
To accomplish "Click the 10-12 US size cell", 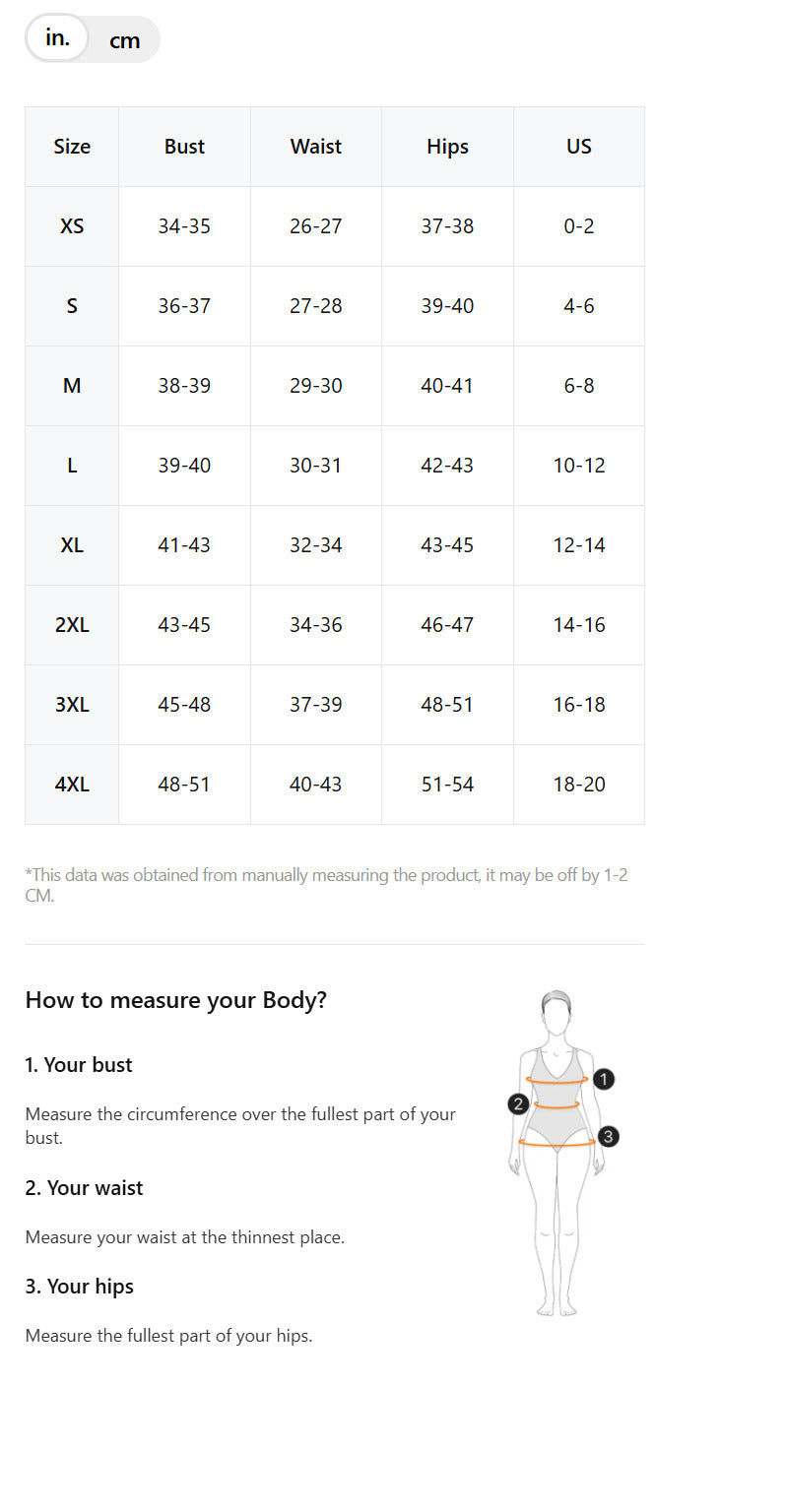I will pyautogui.click(x=579, y=466).
